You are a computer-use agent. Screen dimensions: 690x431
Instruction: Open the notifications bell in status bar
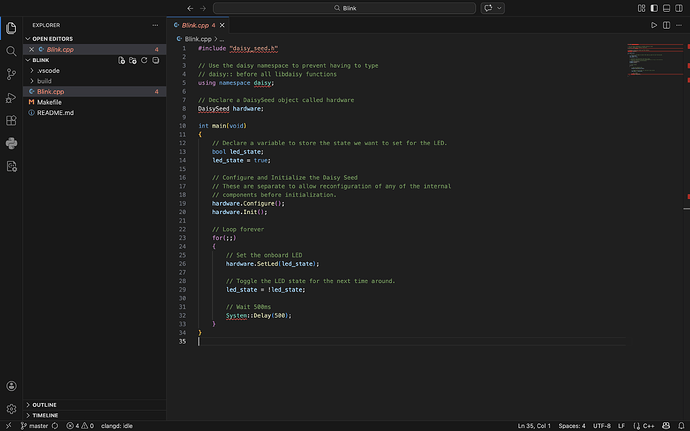(680, 425)
